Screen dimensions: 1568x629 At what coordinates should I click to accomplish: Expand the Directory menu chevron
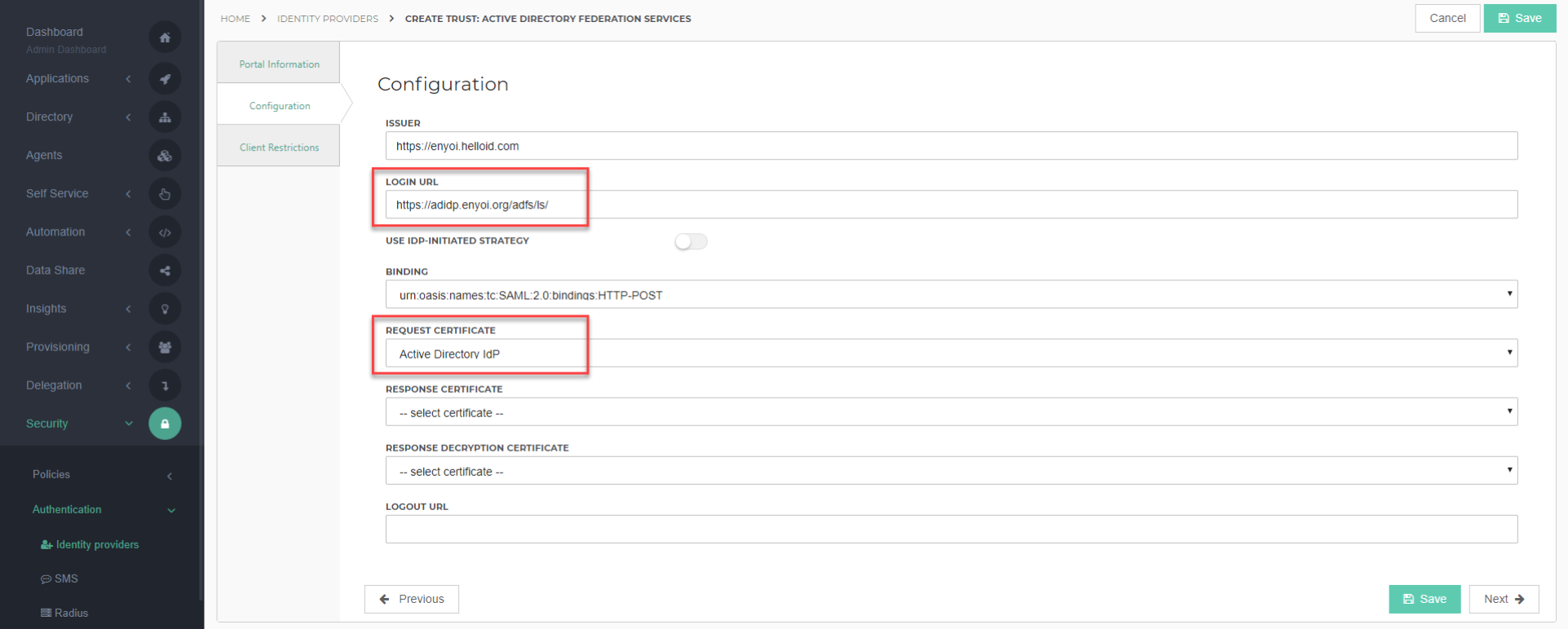pyautogui.click(x=128, y=117)
